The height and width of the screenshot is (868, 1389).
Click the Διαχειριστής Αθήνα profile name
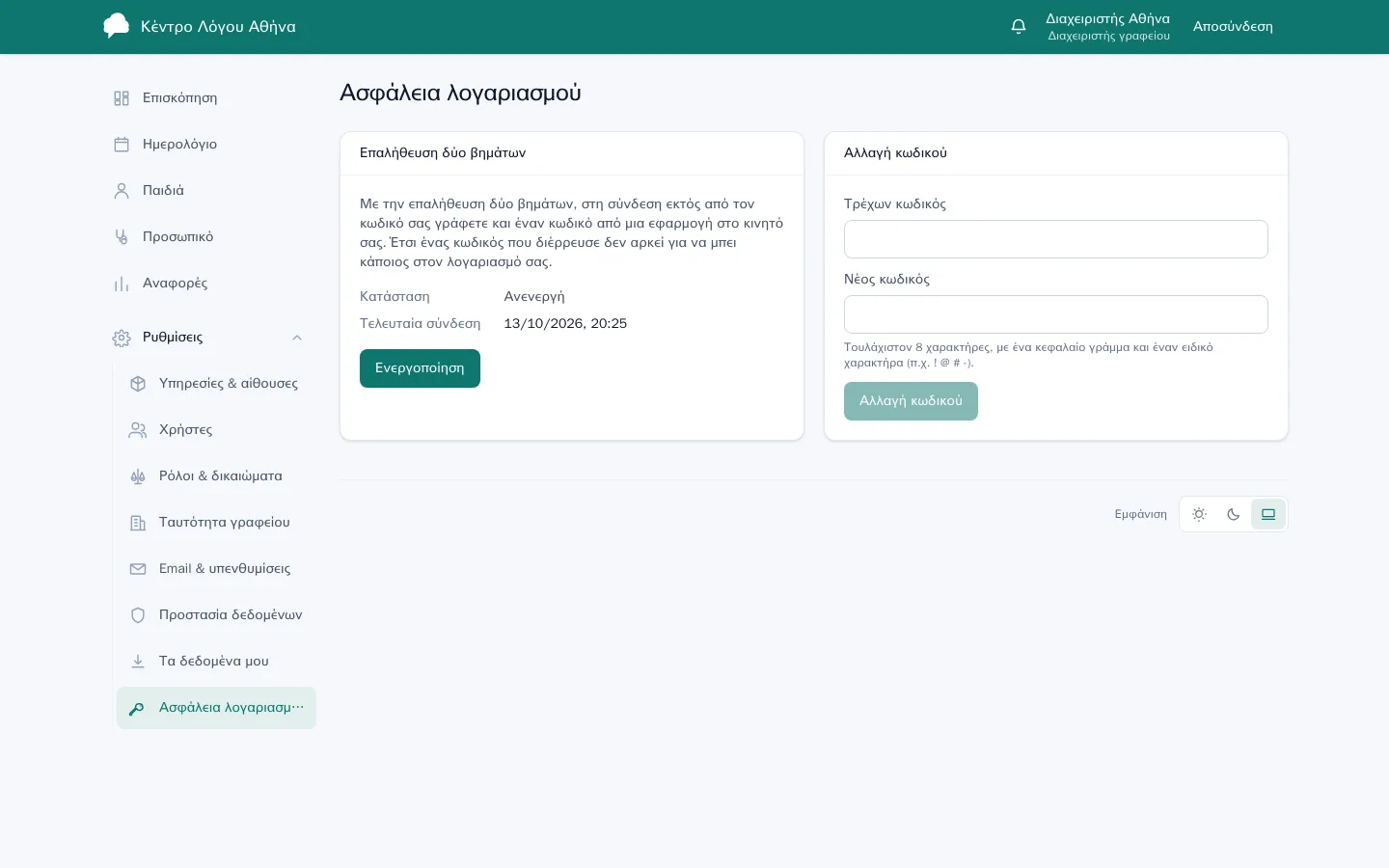click(x=1107, y=19)
